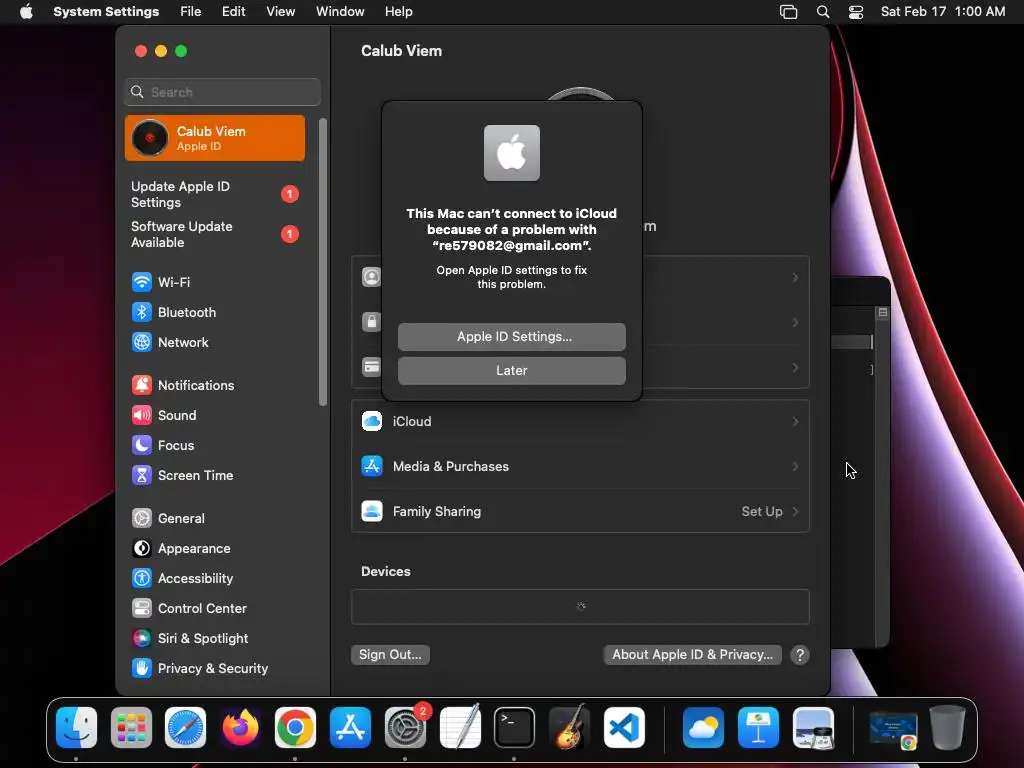Select the Focus moon icon

point(142,445)
